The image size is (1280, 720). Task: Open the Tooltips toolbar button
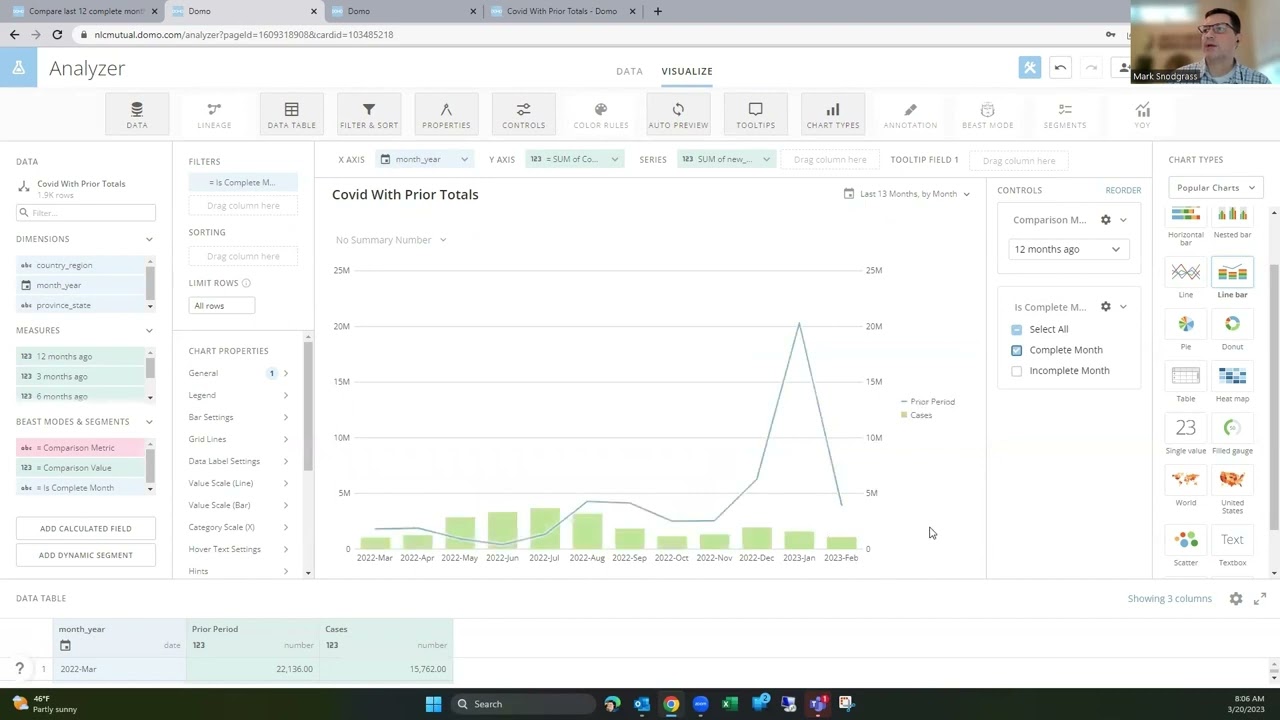click(x=755, y=114)
